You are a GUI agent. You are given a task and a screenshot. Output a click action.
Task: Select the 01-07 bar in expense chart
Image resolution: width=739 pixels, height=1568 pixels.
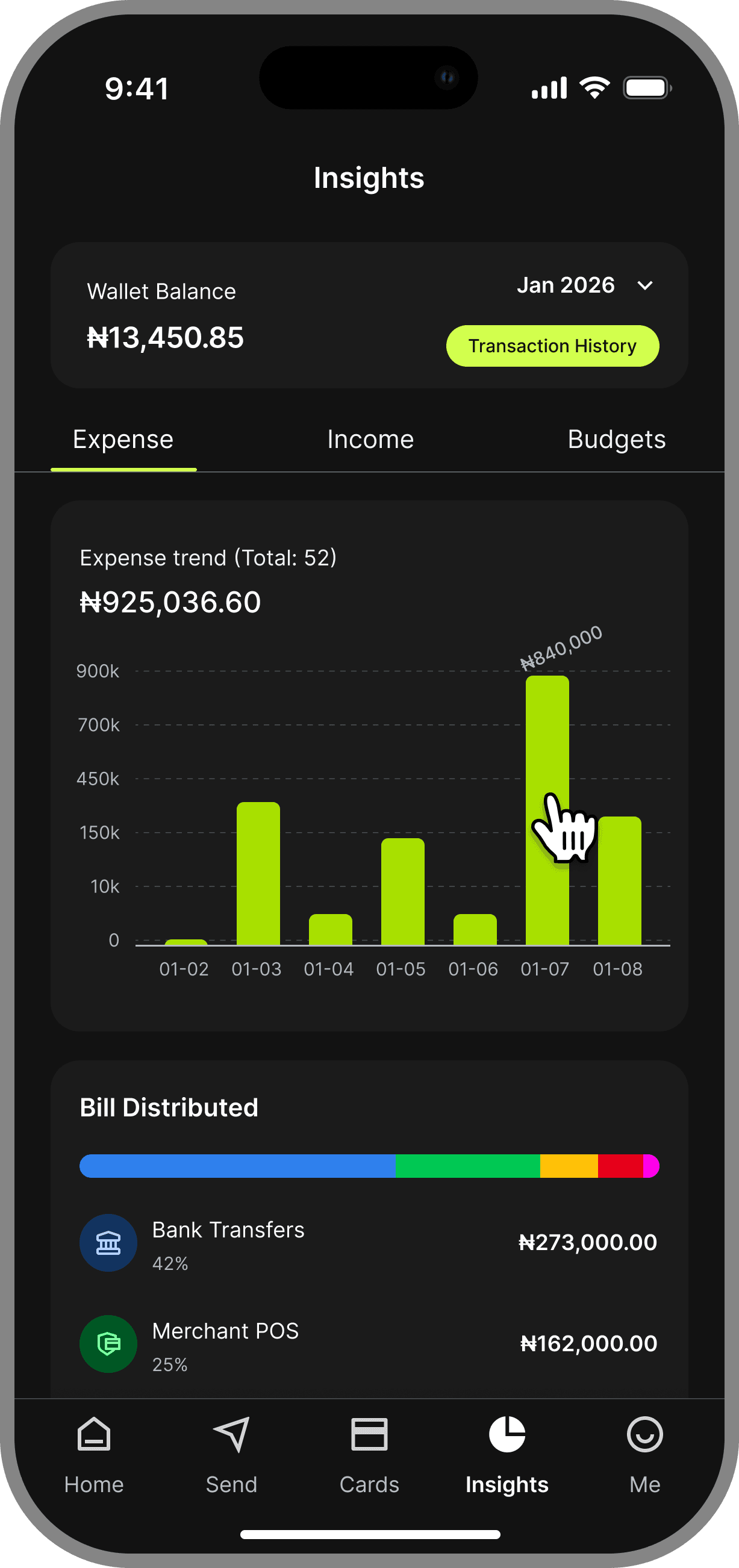click(547, 810)
